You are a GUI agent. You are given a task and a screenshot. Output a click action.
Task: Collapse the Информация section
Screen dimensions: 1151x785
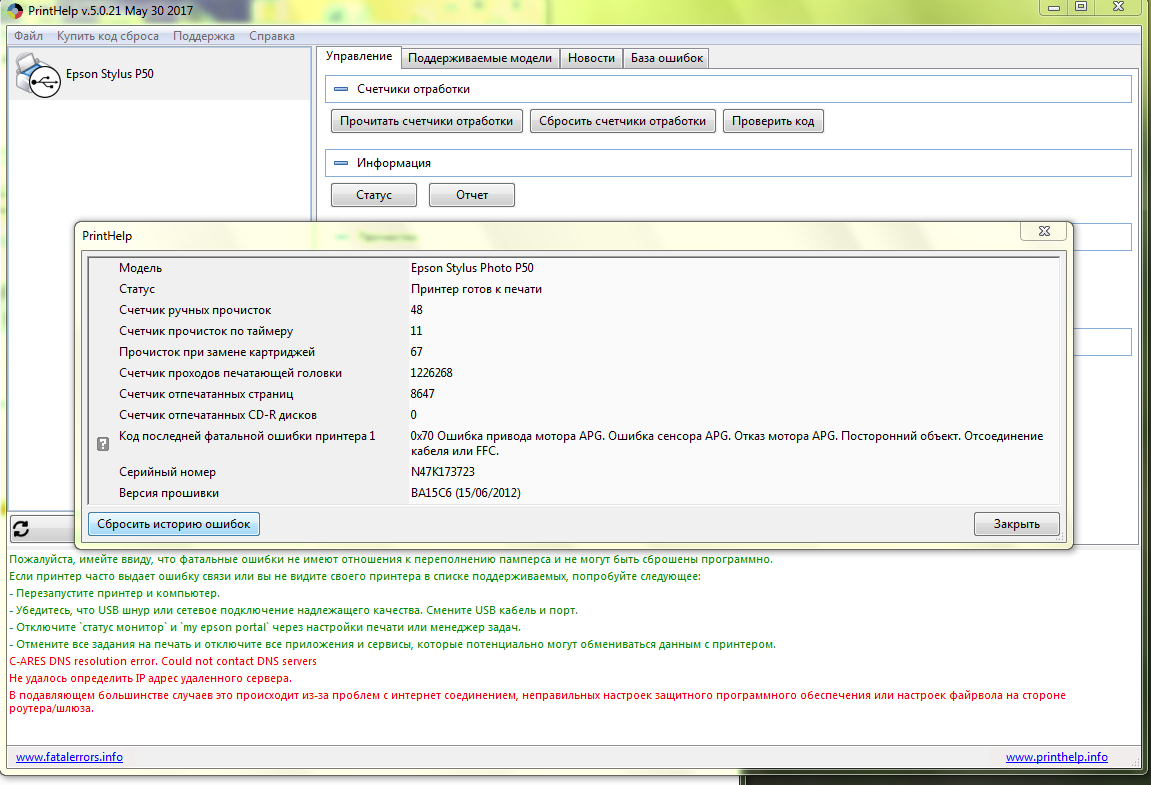point(341,163)
